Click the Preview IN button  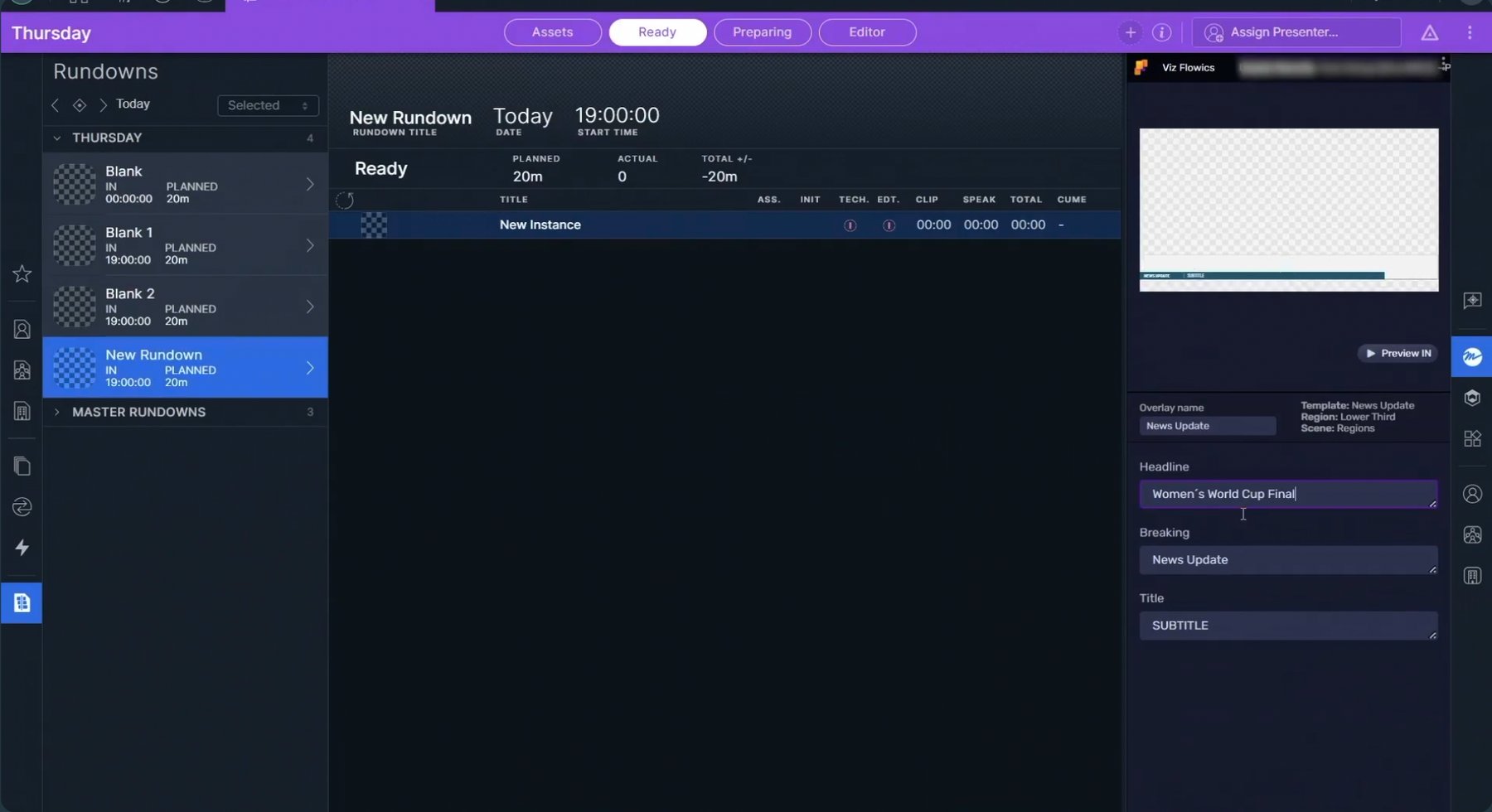click(x=1398, y=353)
